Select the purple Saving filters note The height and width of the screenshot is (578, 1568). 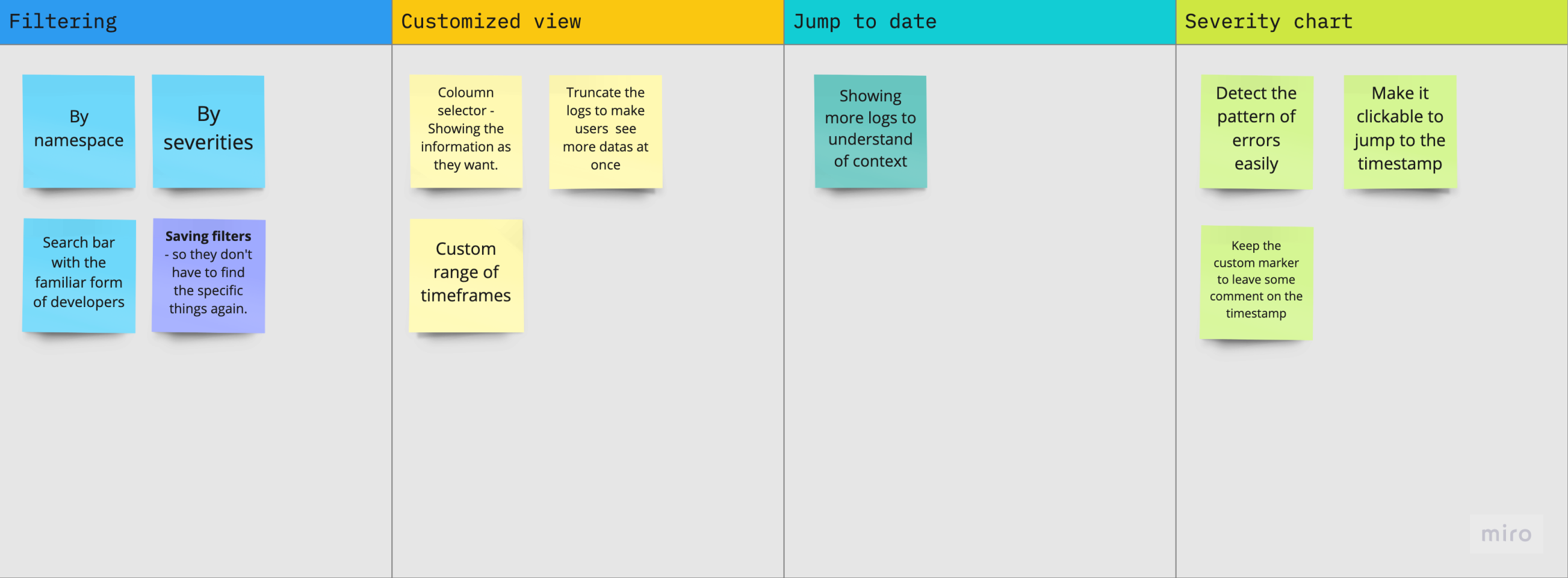208,275
